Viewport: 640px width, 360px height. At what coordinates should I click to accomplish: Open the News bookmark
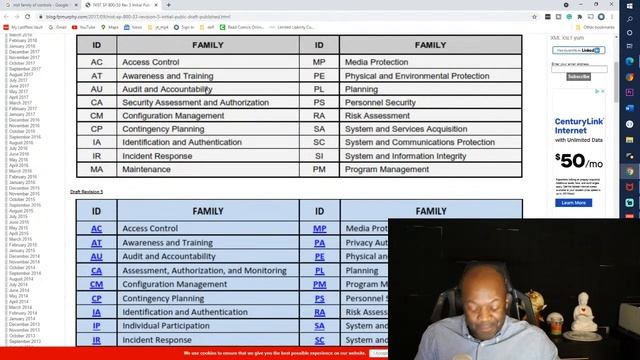133,27
